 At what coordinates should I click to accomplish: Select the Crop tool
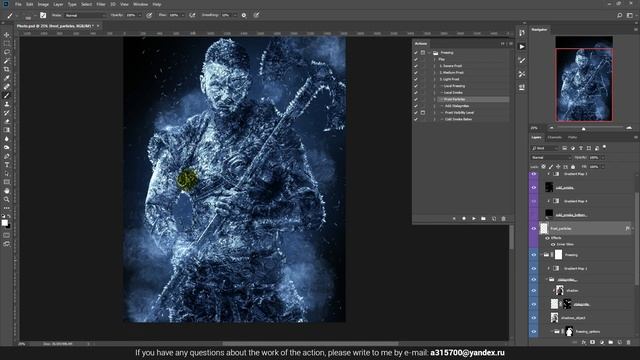[x=7, y=69]
